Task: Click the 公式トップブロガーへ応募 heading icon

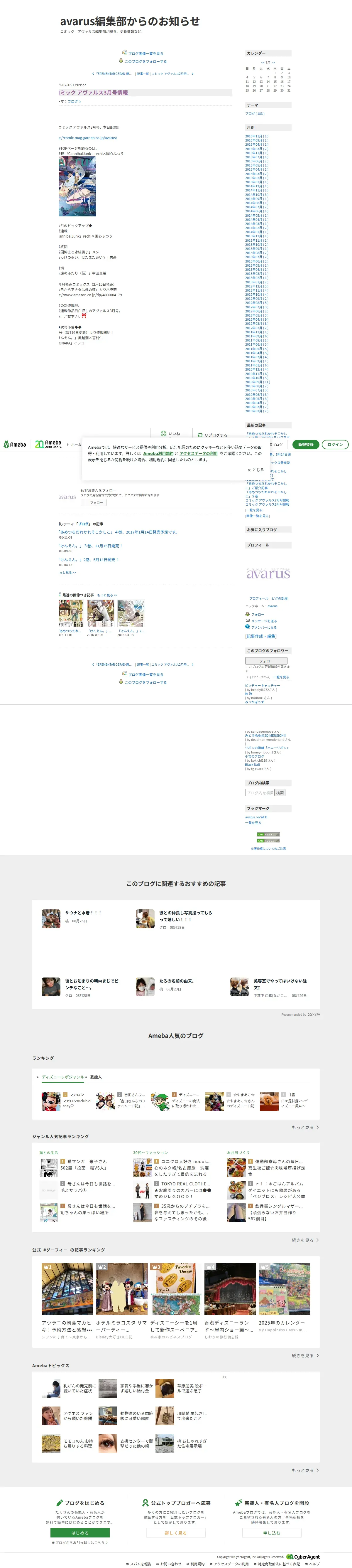Action: click(145, 1503)
